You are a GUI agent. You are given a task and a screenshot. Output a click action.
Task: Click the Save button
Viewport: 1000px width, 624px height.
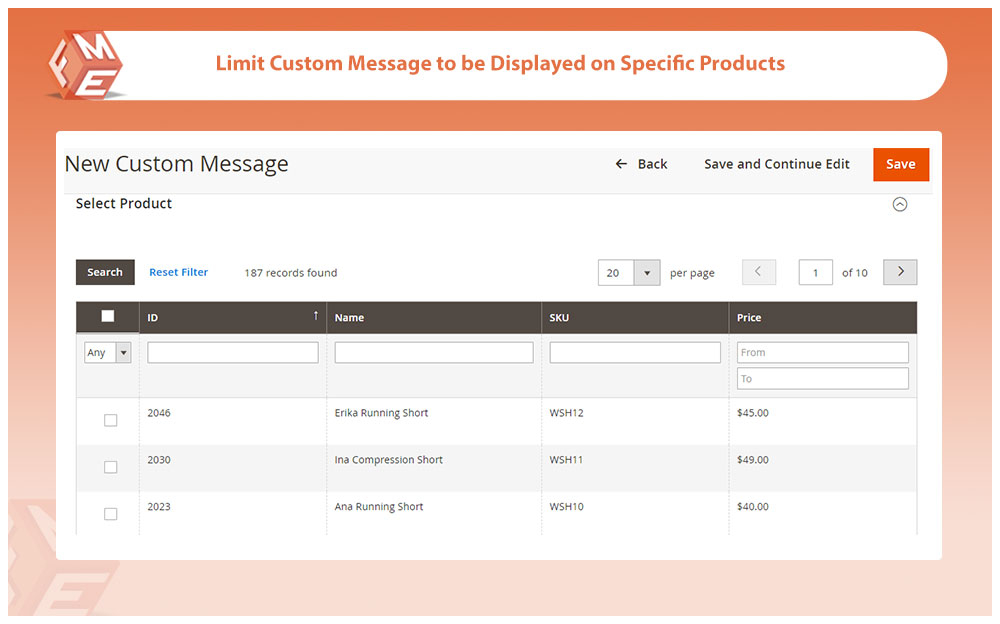[x=899, y=164]
